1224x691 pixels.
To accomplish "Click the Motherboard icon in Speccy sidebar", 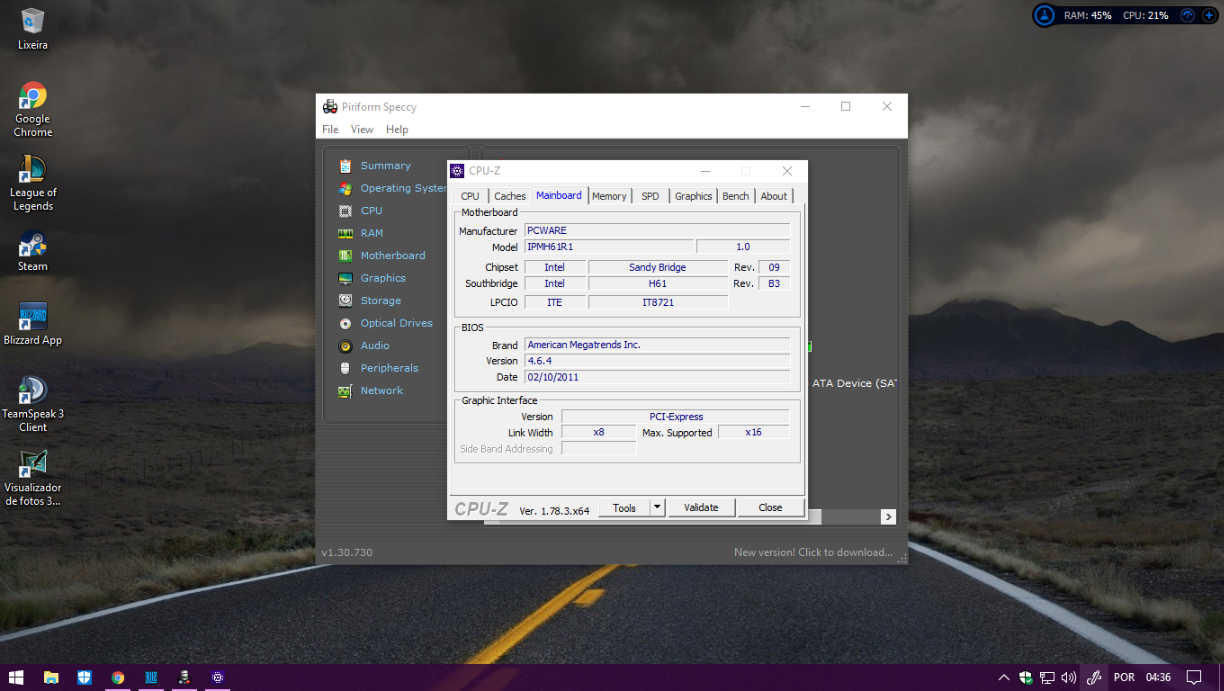I will (345, 256).
